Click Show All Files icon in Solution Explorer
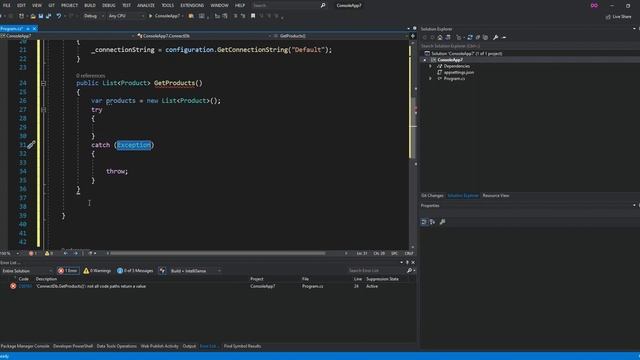 (485, 37)
